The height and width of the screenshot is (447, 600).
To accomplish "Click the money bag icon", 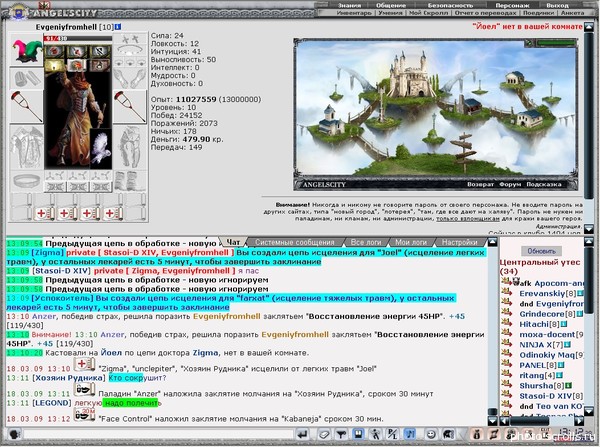I will (477, 435).
